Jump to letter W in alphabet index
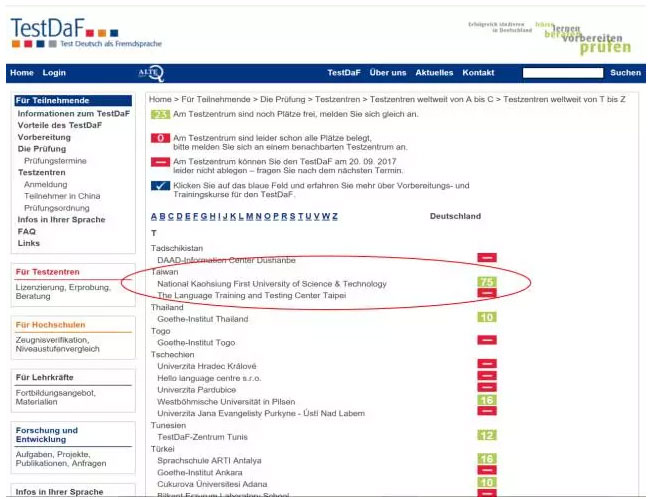Screen dimensions: 652x499 [x=326, y=216]
